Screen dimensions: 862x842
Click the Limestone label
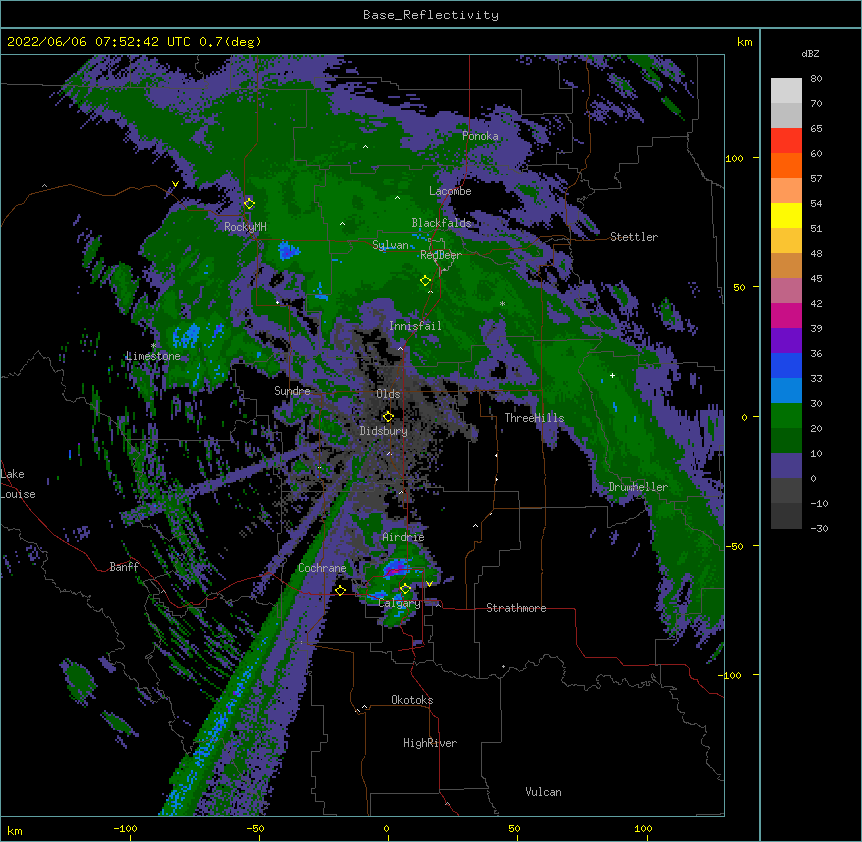153,356
